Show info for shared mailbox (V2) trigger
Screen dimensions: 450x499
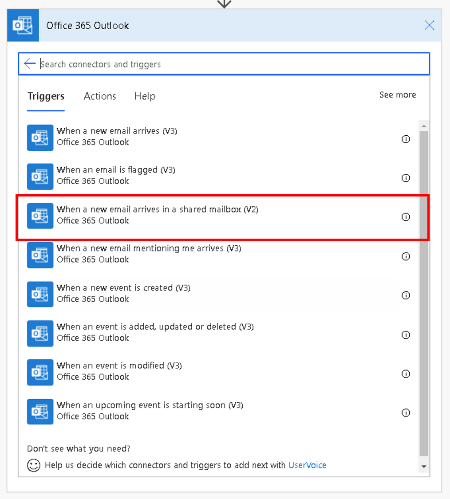pos(406,217)
